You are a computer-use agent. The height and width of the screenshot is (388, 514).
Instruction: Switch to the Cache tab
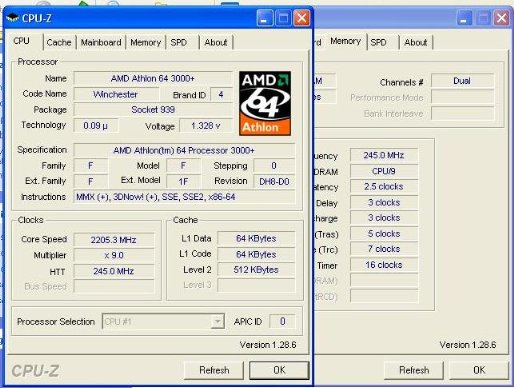point(59,42)
